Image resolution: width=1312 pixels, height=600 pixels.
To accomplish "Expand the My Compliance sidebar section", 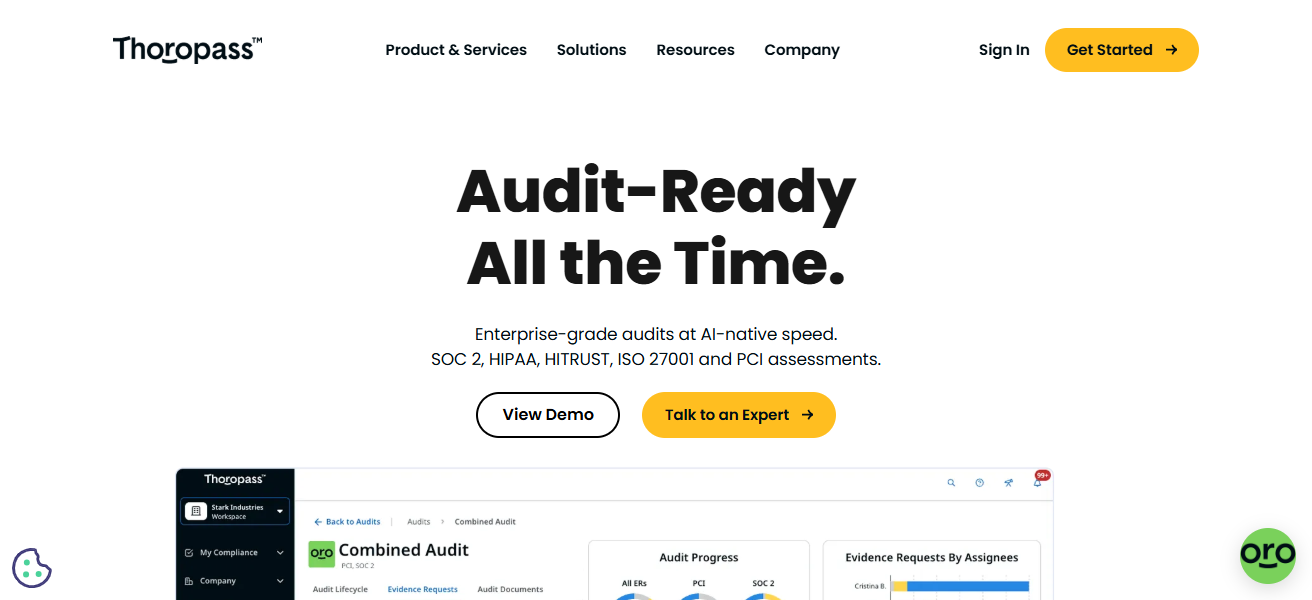I will tap(235, 552).
